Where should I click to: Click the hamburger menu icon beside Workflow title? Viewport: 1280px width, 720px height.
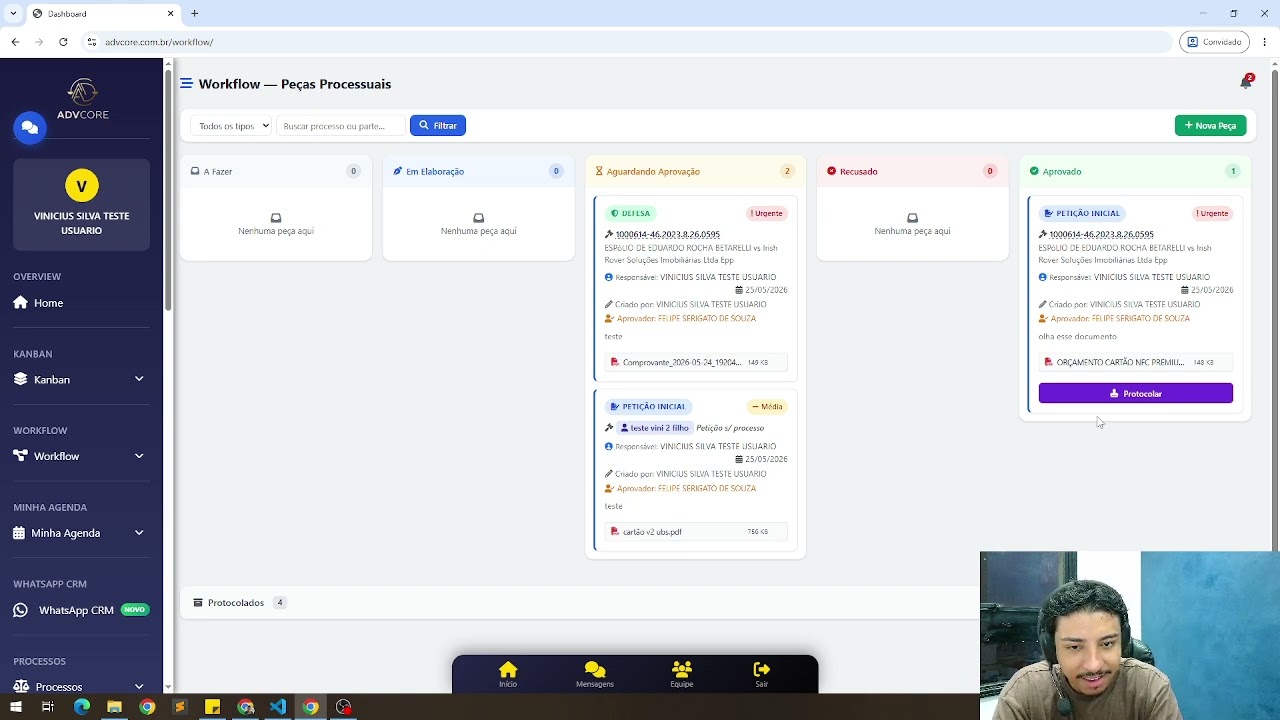[186, 84]
